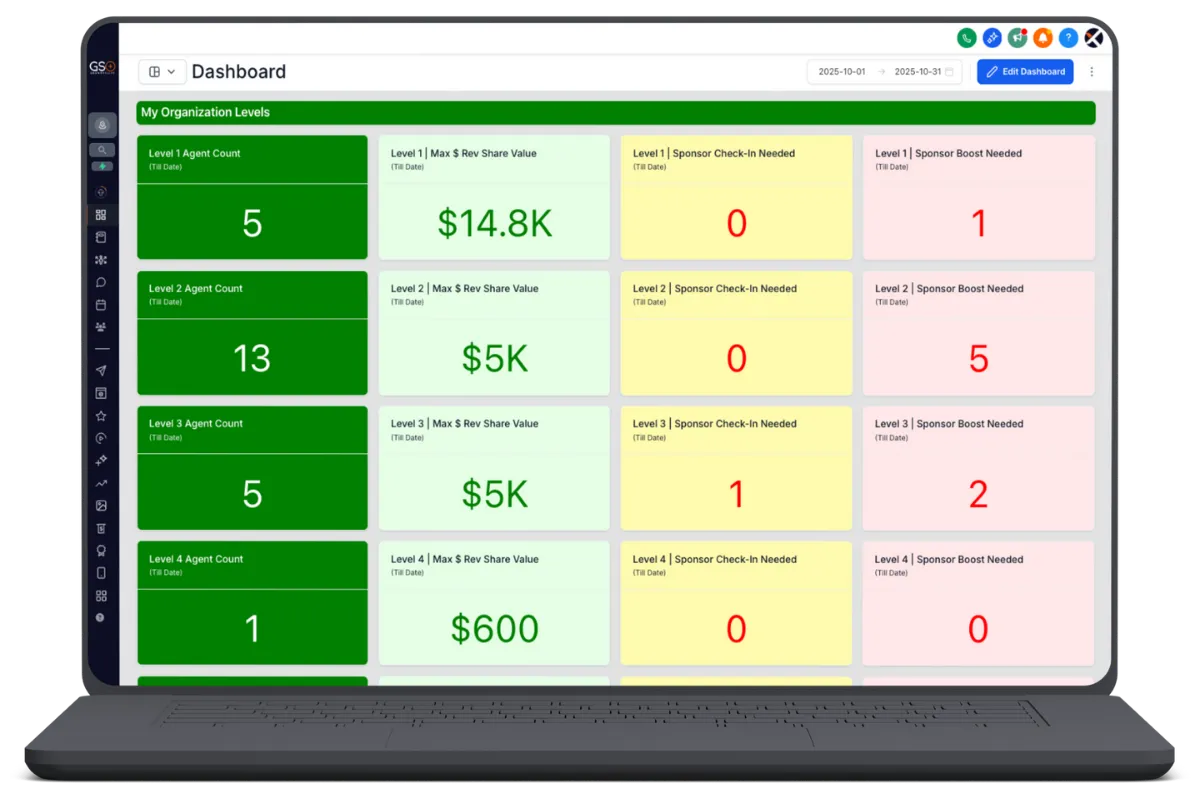Open Level 4 Sponsor Check-In Needed card
The width and height of the screenshot is (1200, 800).
pos(736,603)
